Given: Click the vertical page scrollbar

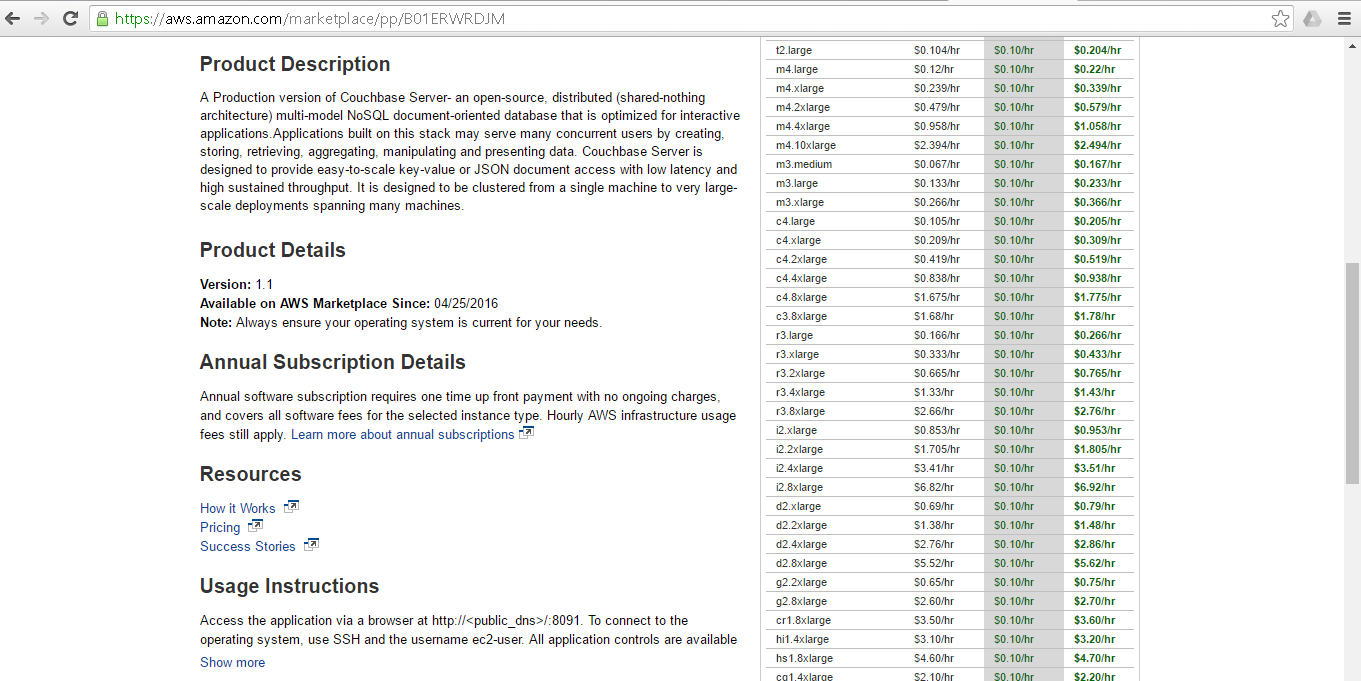Looking at the screenshot, I should pos(1353,350).
